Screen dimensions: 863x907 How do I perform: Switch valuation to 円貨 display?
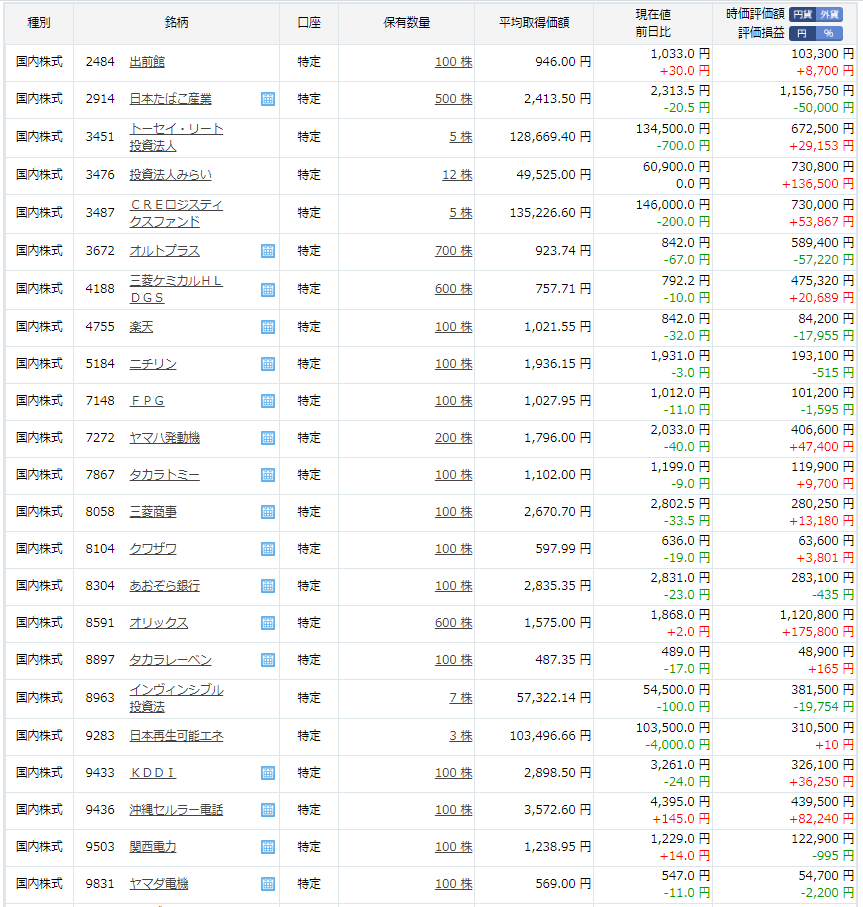coord(802,14)
